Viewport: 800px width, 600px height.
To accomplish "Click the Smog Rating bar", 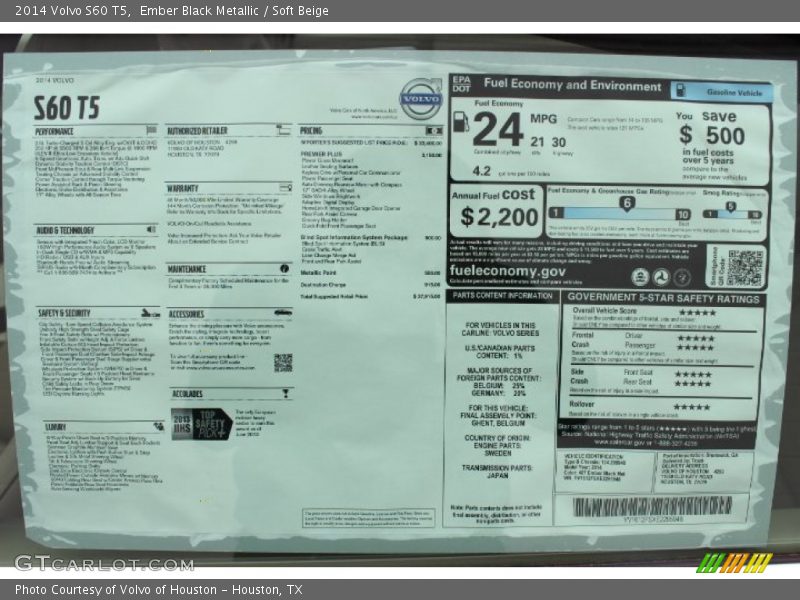I will coord(732,213).
